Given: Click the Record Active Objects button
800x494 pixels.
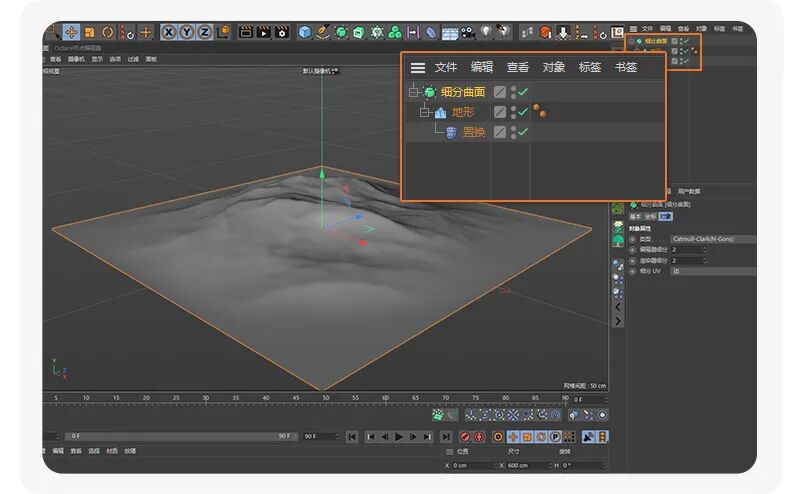Looking at the screenshot, I should point(465,437).
